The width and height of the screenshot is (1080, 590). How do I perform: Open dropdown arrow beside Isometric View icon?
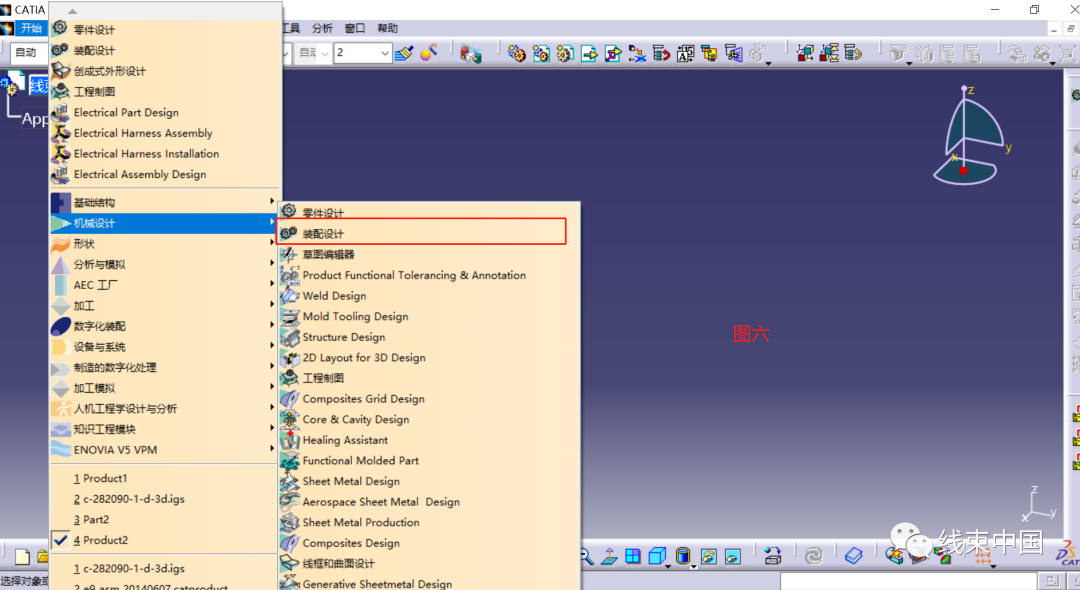point(667,566)
